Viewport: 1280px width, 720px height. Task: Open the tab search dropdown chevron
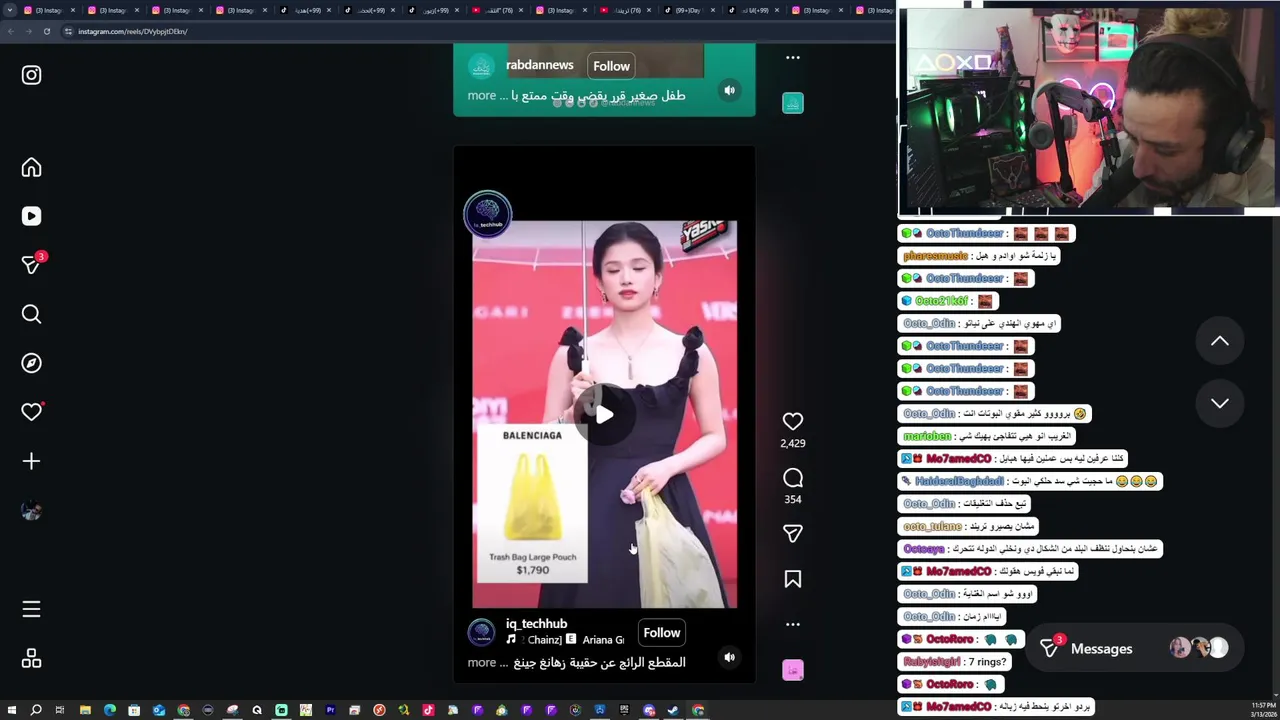(x=8, y=10)
